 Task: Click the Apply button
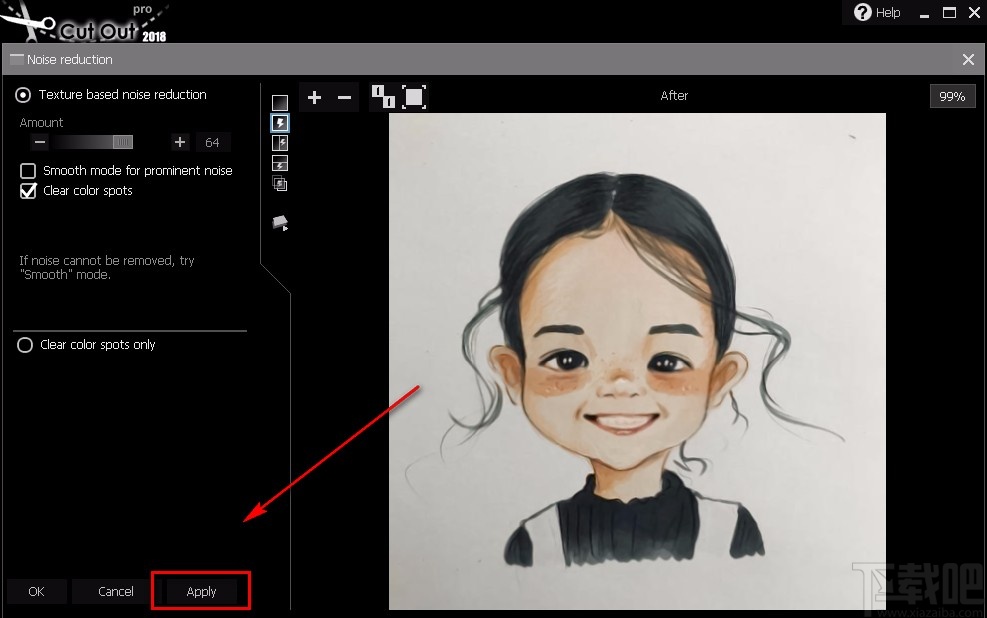tap(200, 591)
